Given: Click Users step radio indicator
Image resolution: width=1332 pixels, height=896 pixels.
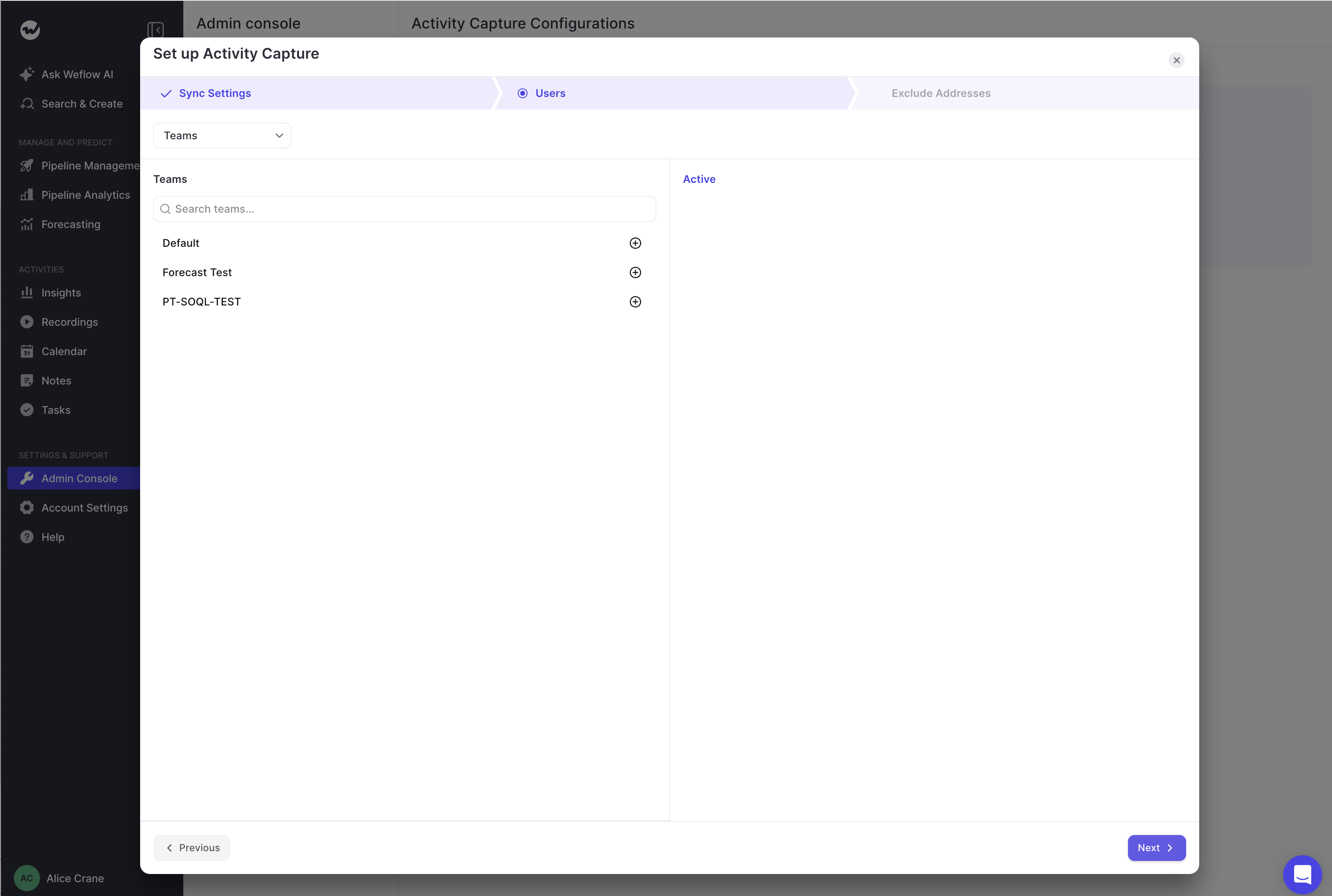Looking at the screenshot, I should [522, 93].
